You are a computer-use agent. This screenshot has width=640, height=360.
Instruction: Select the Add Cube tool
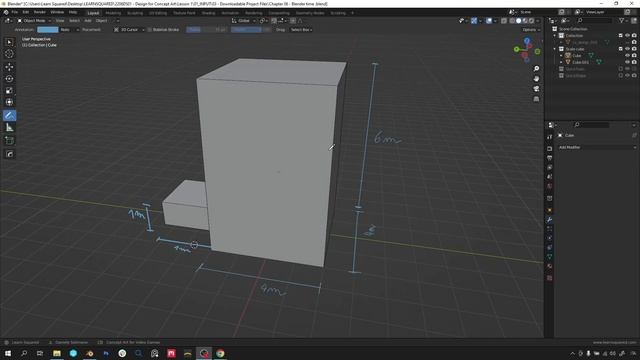tap(9, 141)
